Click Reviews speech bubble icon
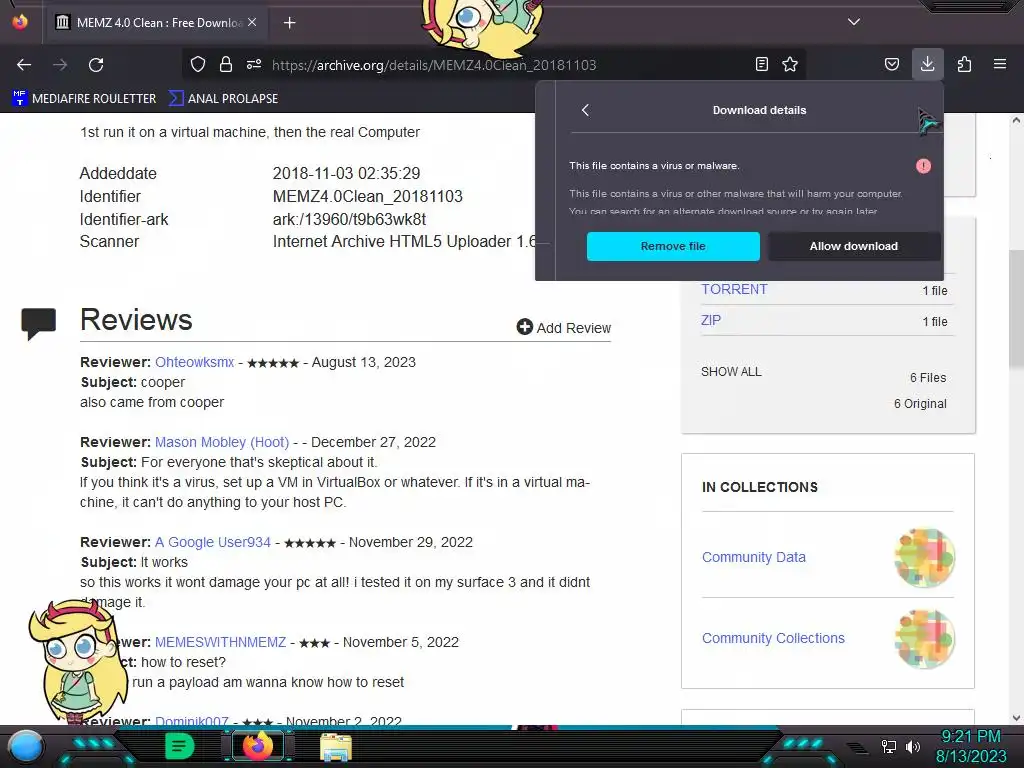 [x=39, y=323]
